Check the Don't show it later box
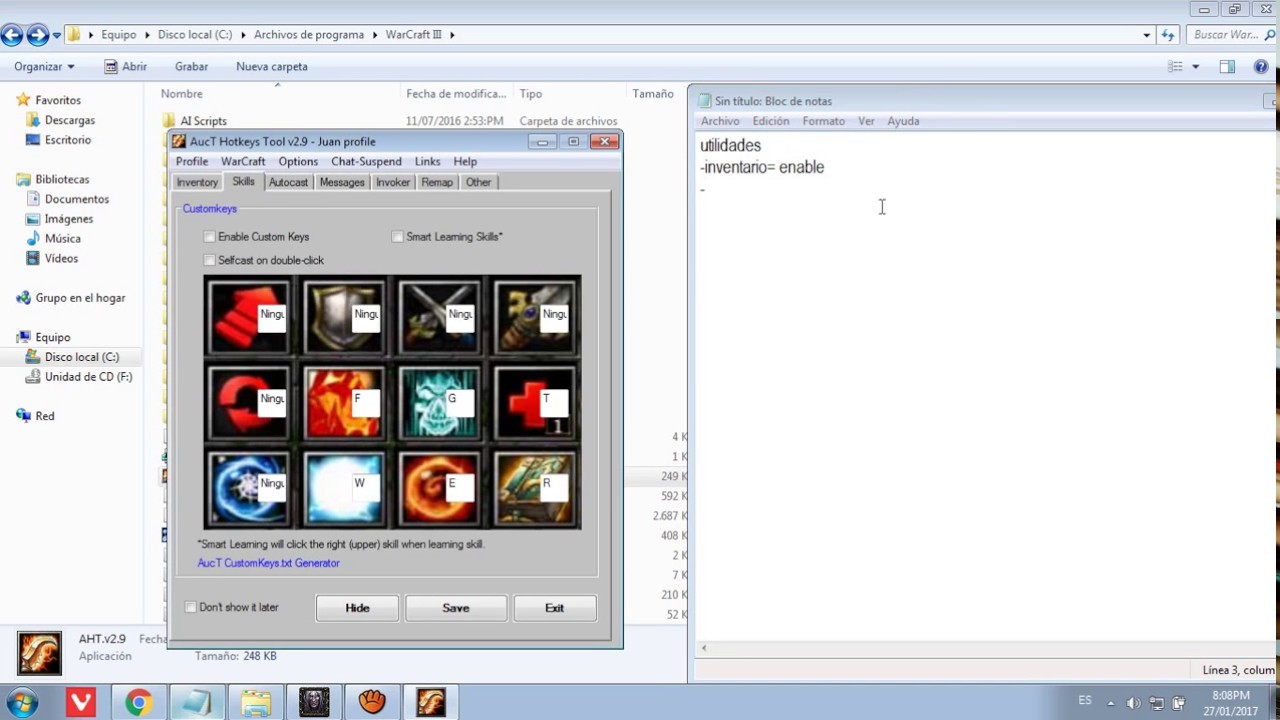This screenshot has height=720, width=1280. [x=190, y=607]
